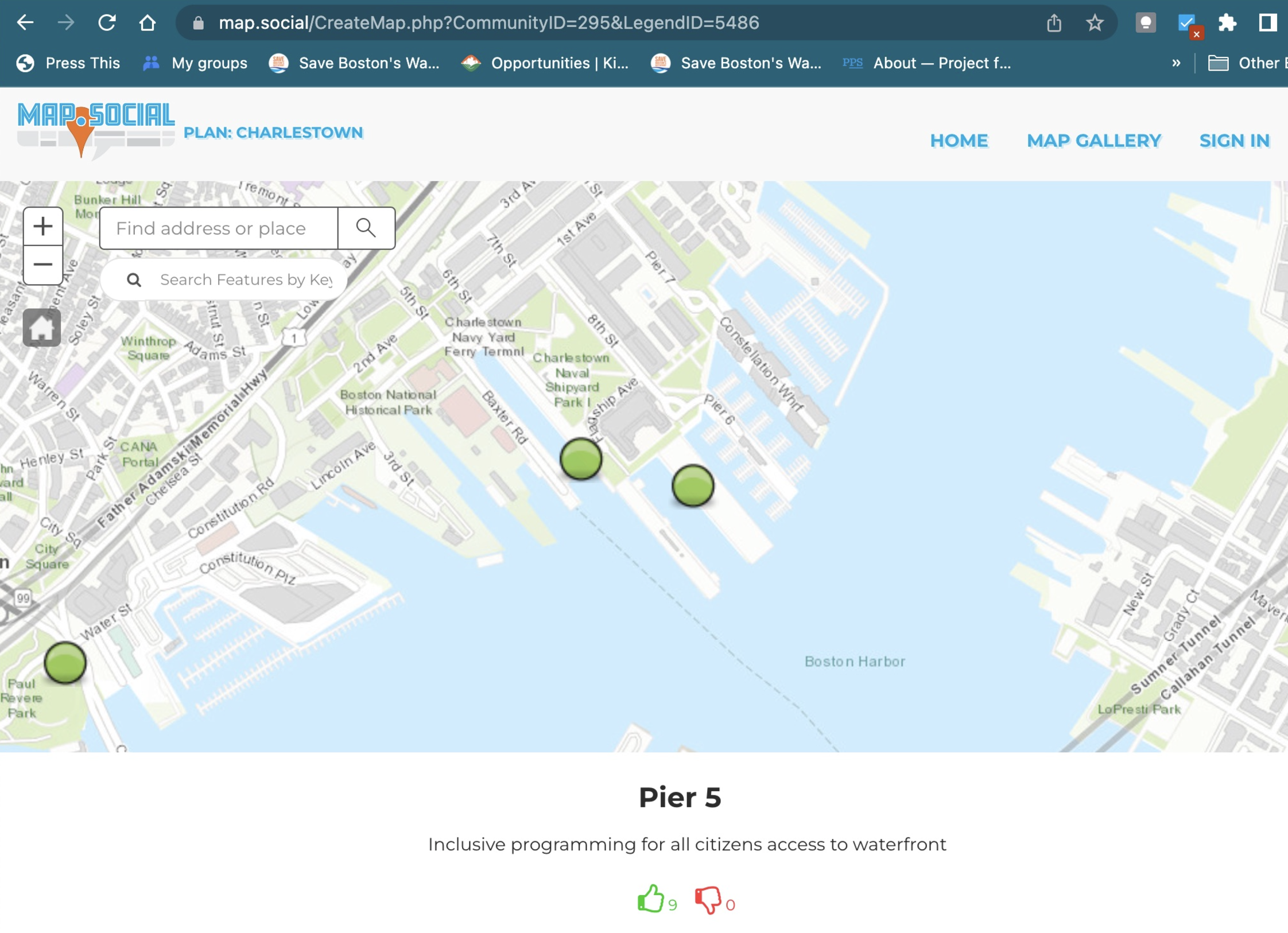Screen dimensions: 1288x933
Task: Open the browser extensions puzzle icon
Action: pyautogui.click(x=1228, y=23)
